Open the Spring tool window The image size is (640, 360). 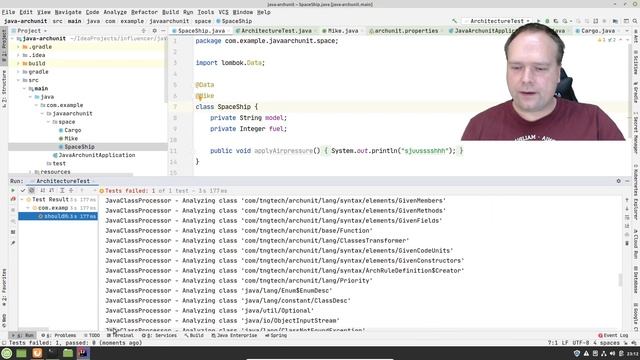pyautogui.click(x=276, y=335)
